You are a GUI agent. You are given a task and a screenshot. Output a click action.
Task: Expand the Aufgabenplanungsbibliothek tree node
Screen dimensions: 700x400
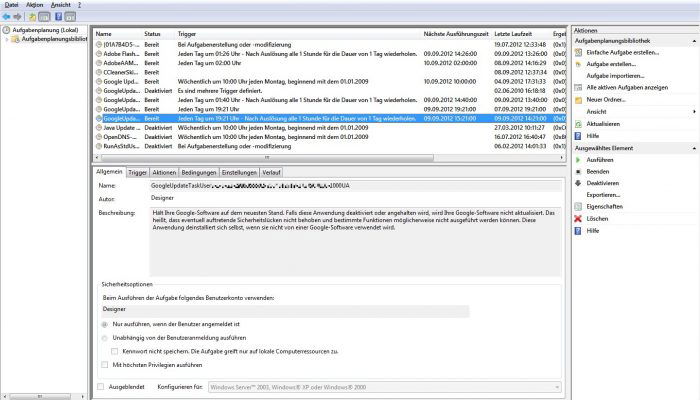coord(6,39)
